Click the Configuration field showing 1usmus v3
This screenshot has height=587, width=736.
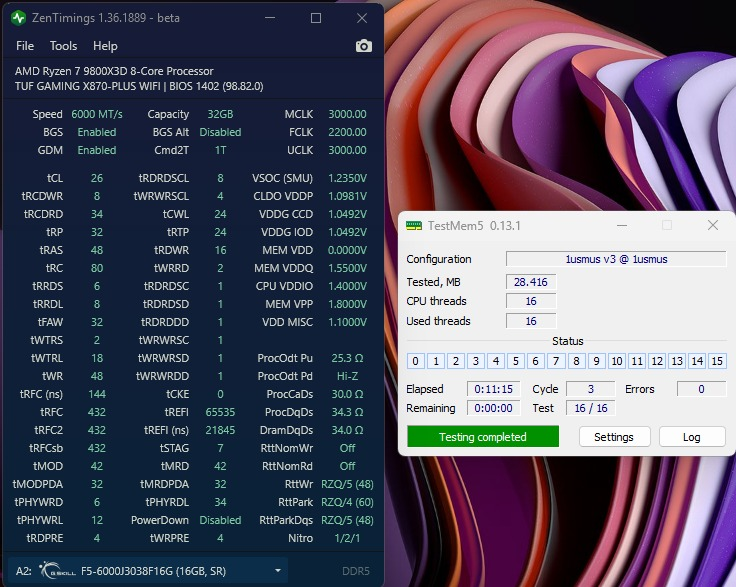(616, 259)
